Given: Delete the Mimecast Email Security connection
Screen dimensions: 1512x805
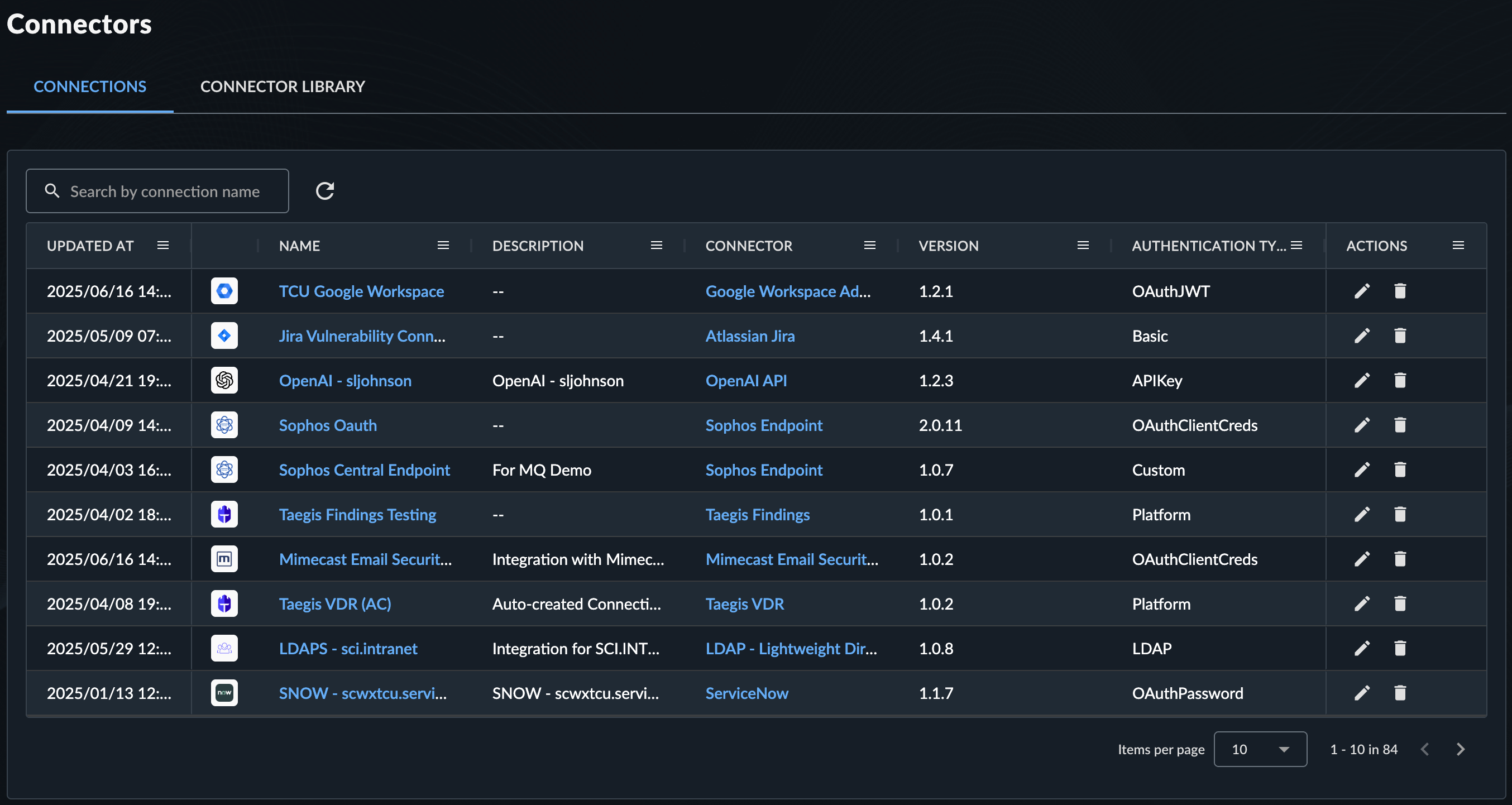Looking at the screenshot, I should click(x=1400, y=559).
